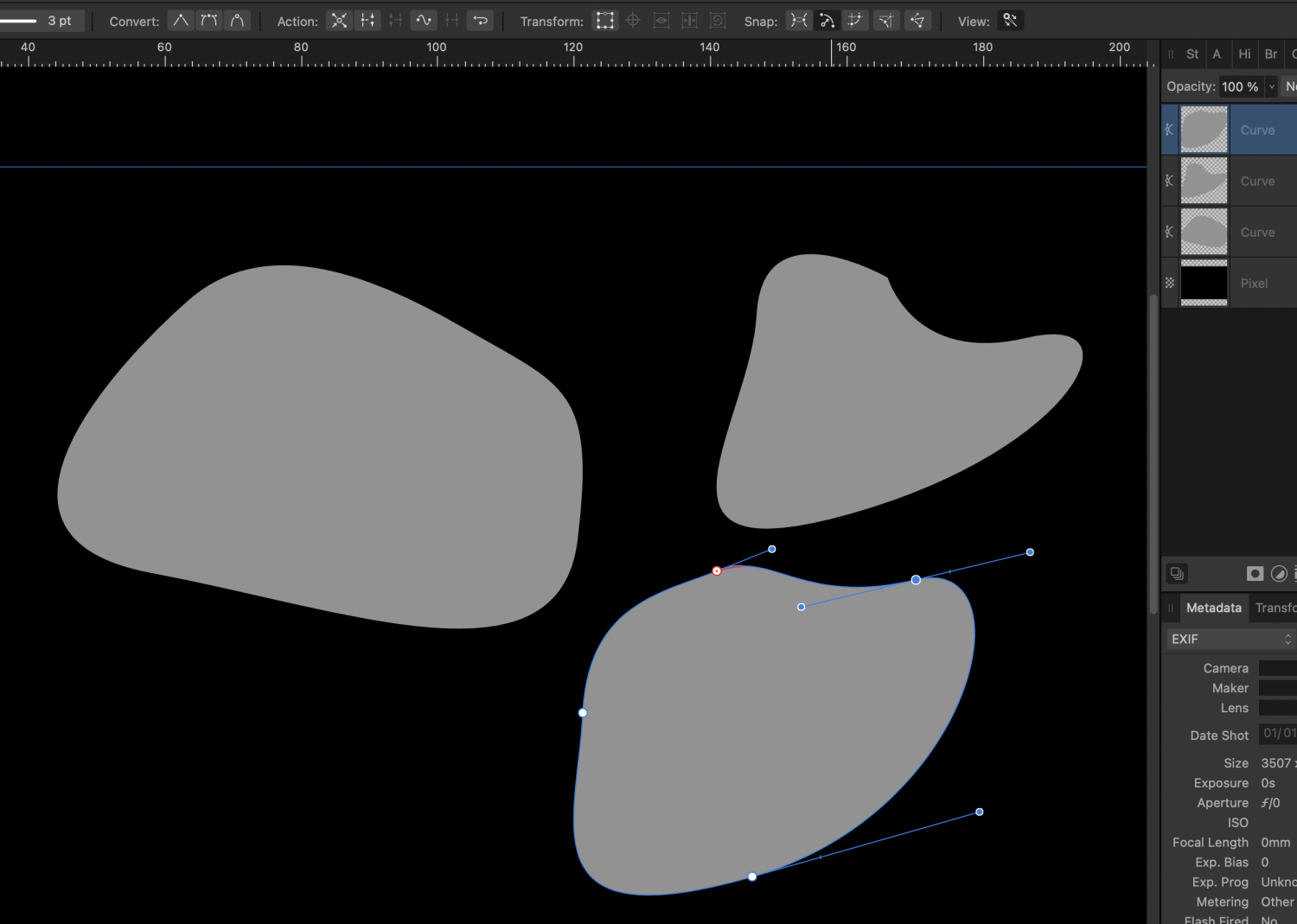Click the Break Curve action icon
Screen dimensions: 1297x924
coord(339,20)
